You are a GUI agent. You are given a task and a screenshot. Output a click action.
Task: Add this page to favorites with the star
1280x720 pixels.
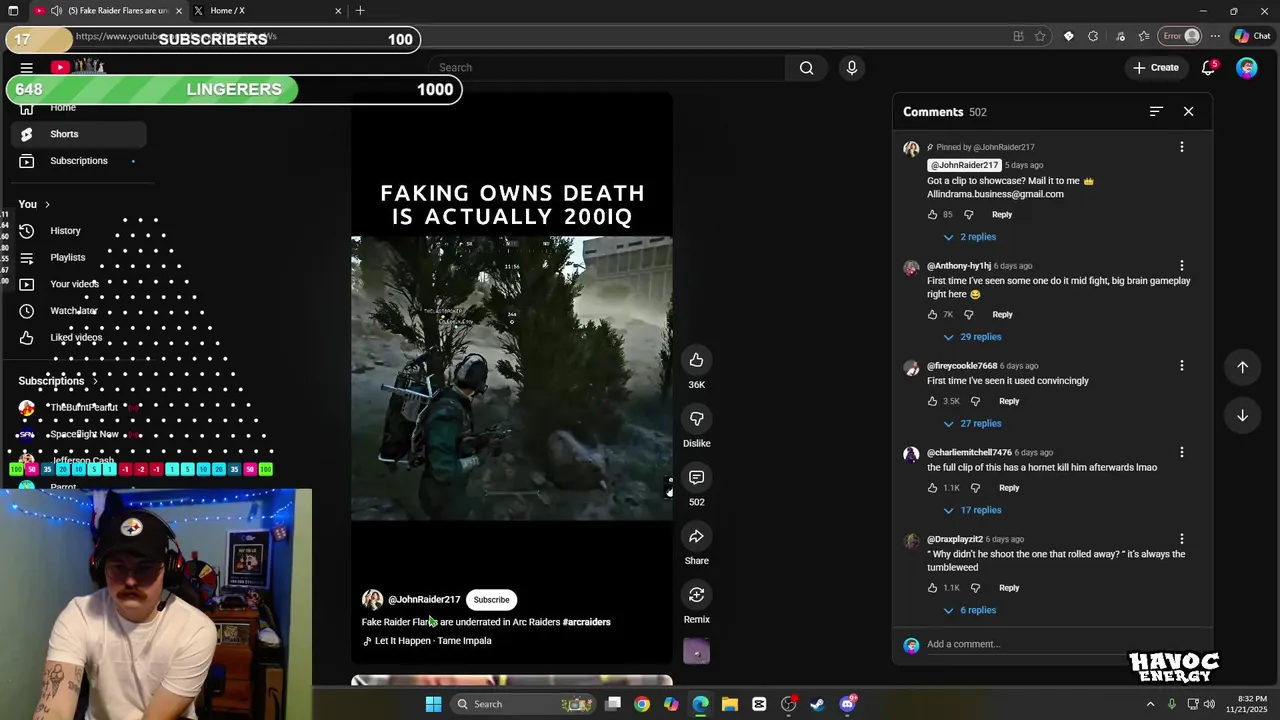(x=1040, y=36)
